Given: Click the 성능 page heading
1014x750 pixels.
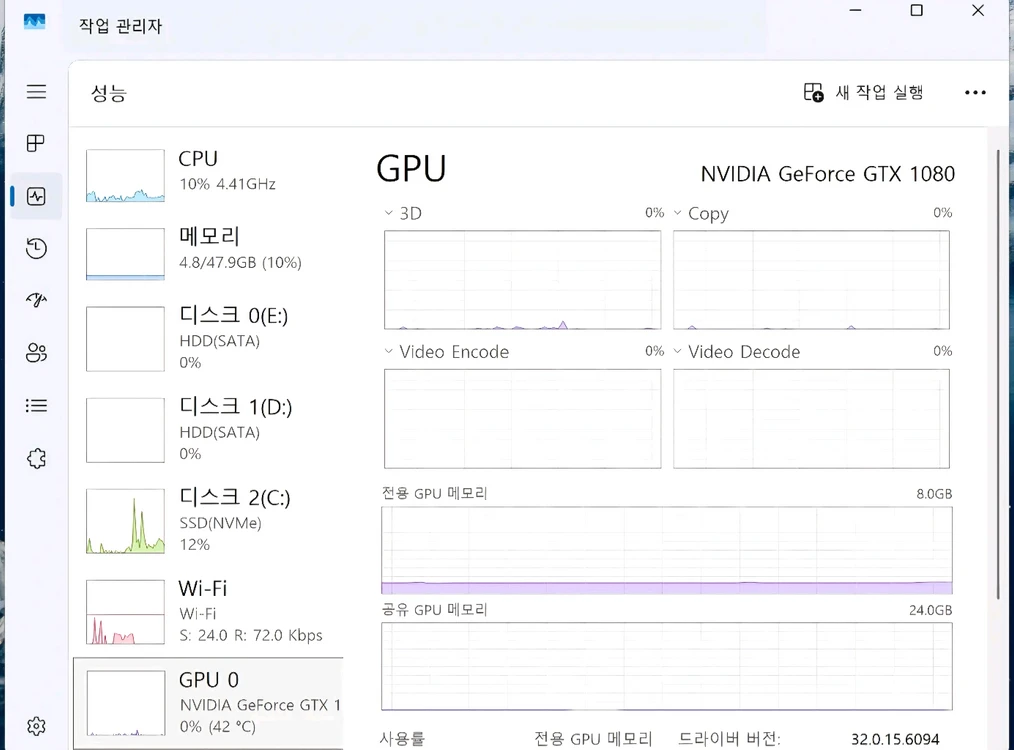Looking at the screenshot, I should pyautogui.click(x=109, y=93).
